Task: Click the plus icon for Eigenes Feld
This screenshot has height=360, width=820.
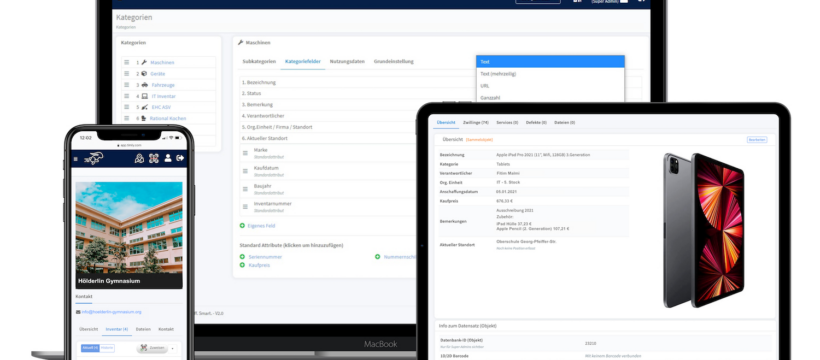Action: 242,226
